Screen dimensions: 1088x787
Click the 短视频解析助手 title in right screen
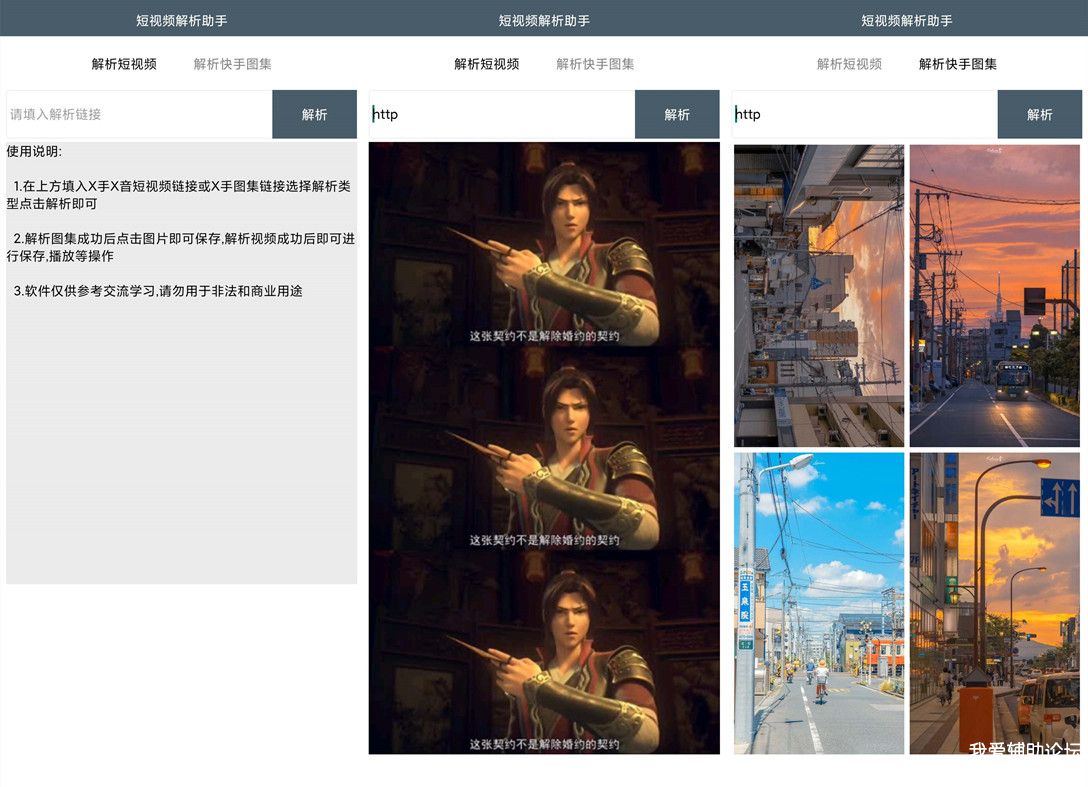[907, 21]
